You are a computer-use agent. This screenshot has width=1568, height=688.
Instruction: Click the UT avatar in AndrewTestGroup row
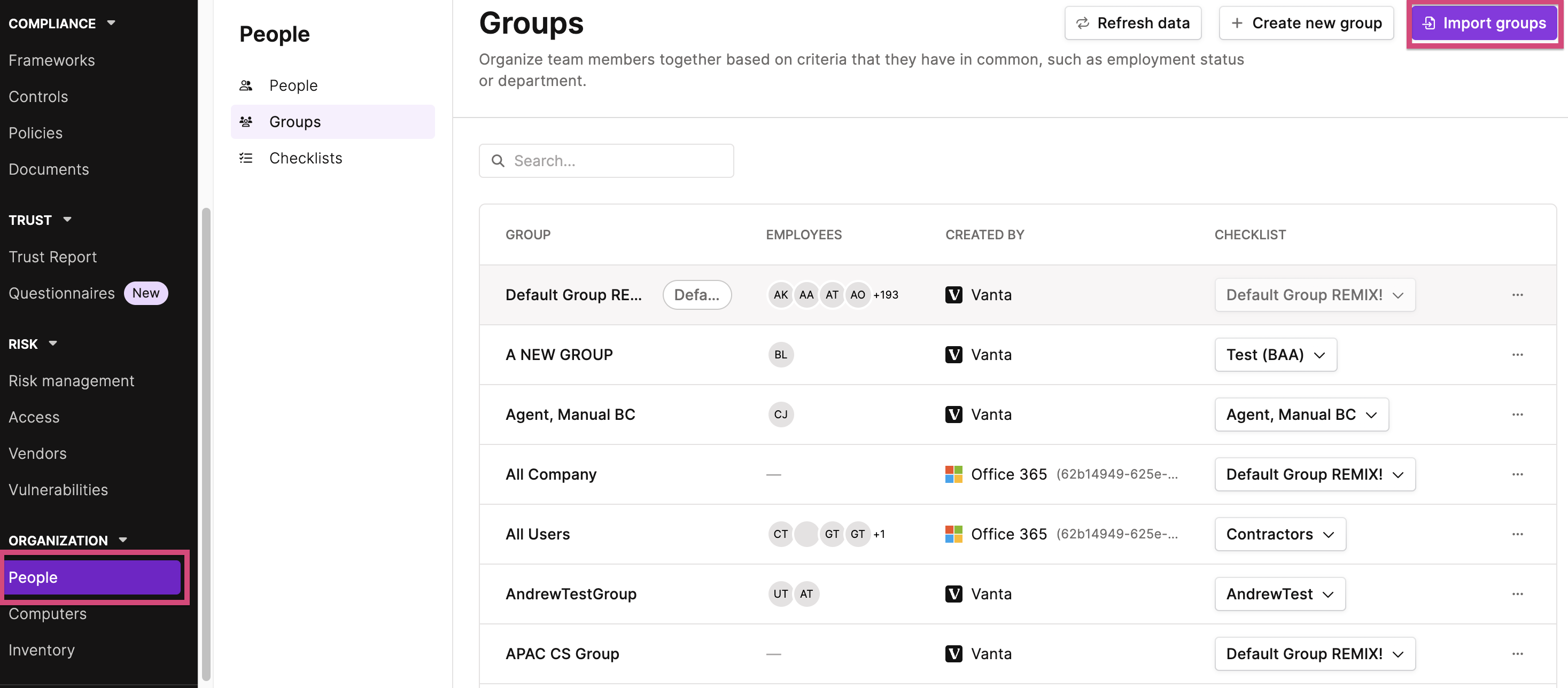coord(780,593)
